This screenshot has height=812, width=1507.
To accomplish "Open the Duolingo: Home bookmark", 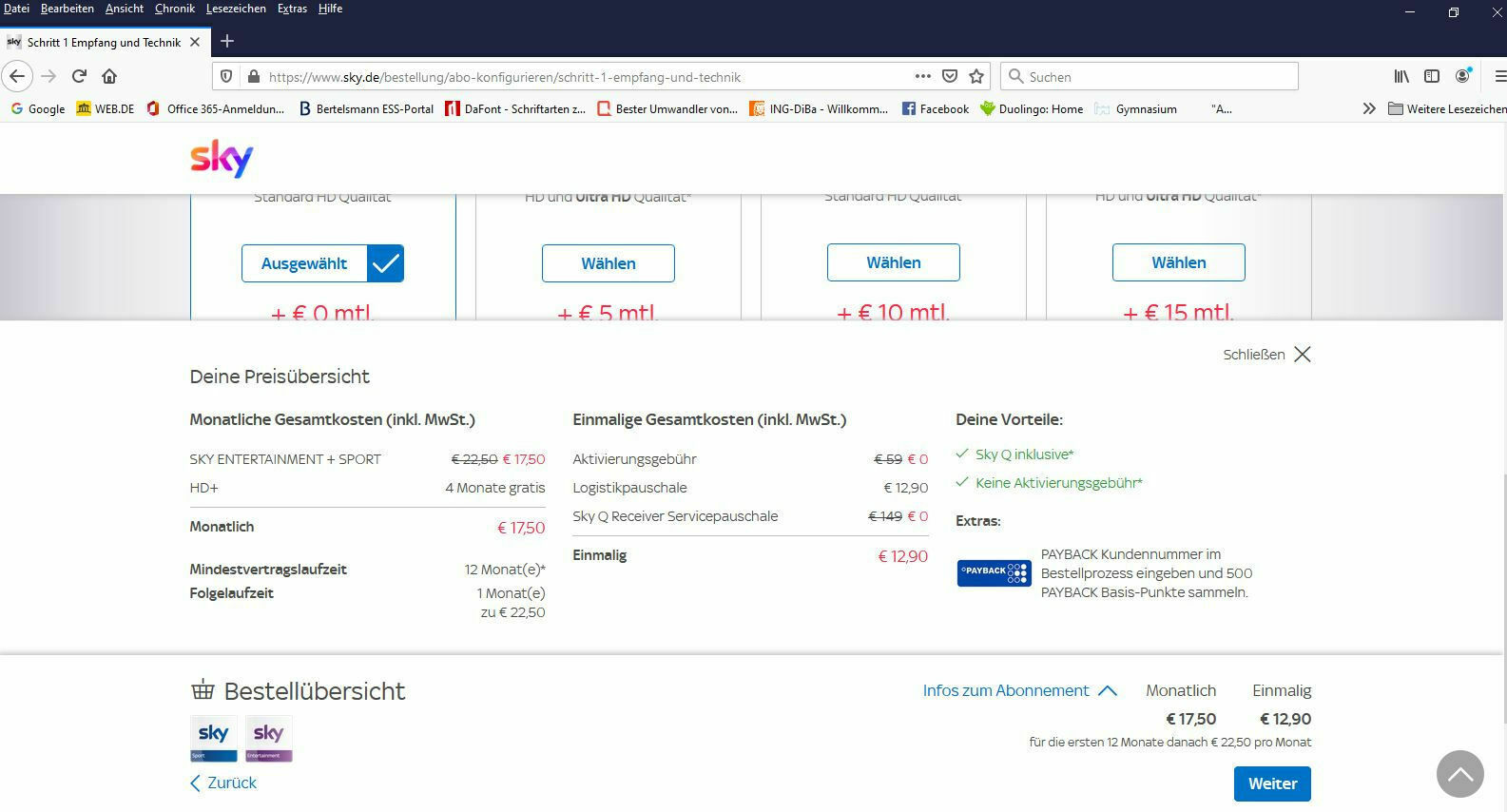I will pyautogui.click(x=1032, y=108).
